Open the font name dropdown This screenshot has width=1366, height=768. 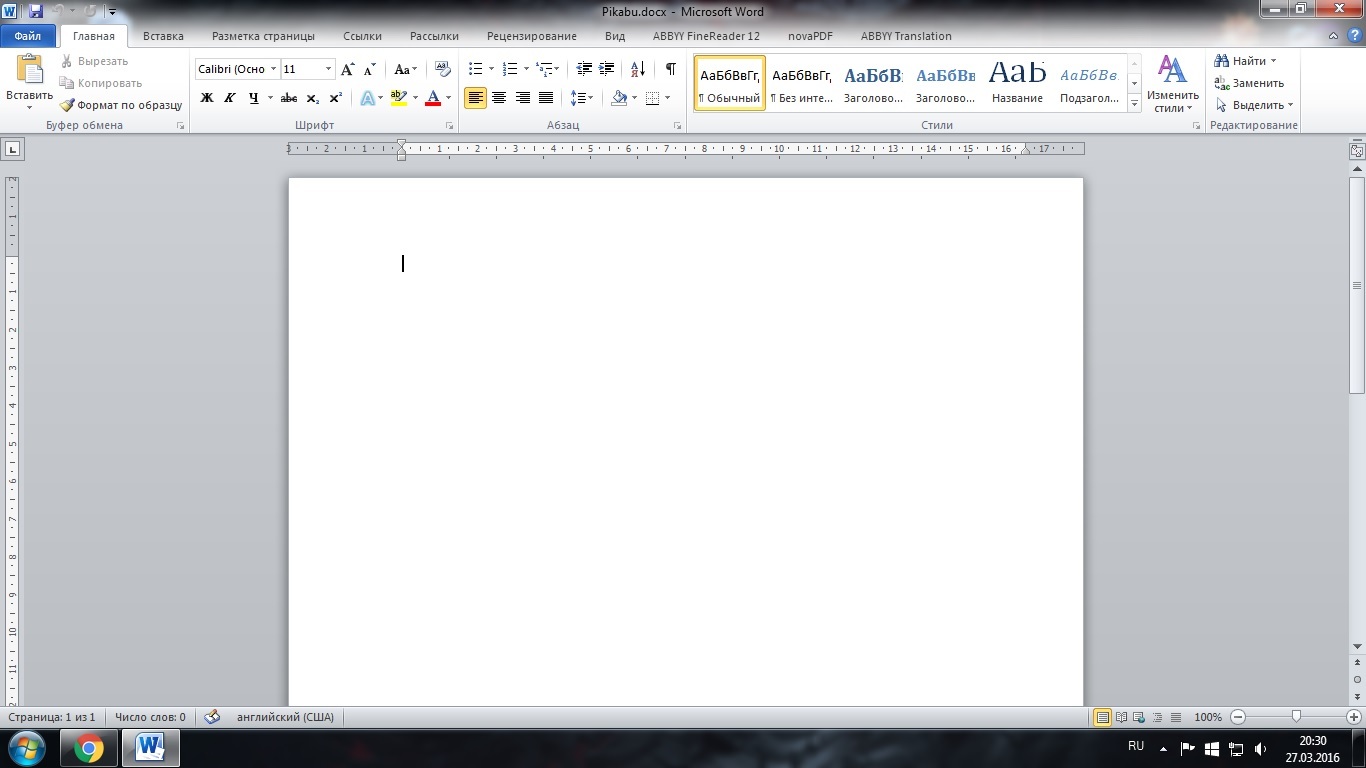pyautogui.click(x=273, y=69)
